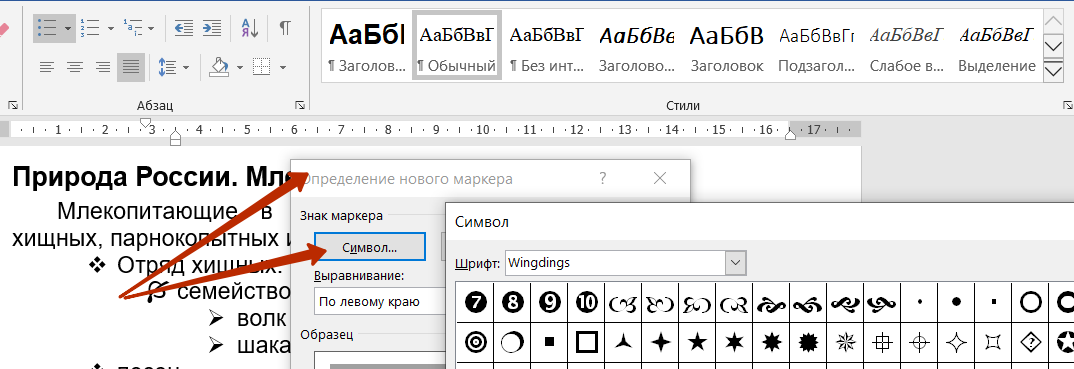Align text to the left
Viewport: 1074px width, 369px height.
click(47, 67)
